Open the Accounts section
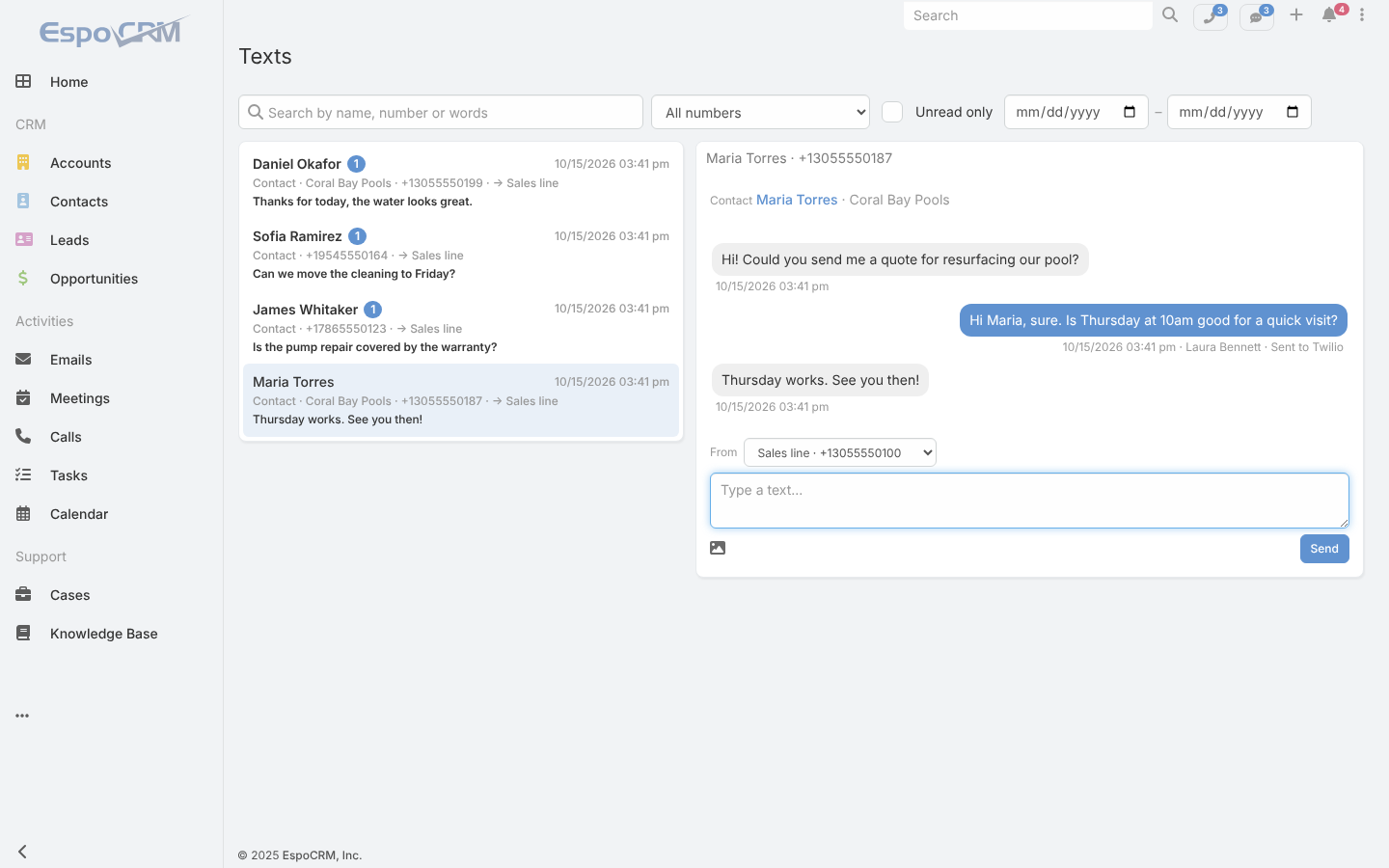 tap(111, 163)
